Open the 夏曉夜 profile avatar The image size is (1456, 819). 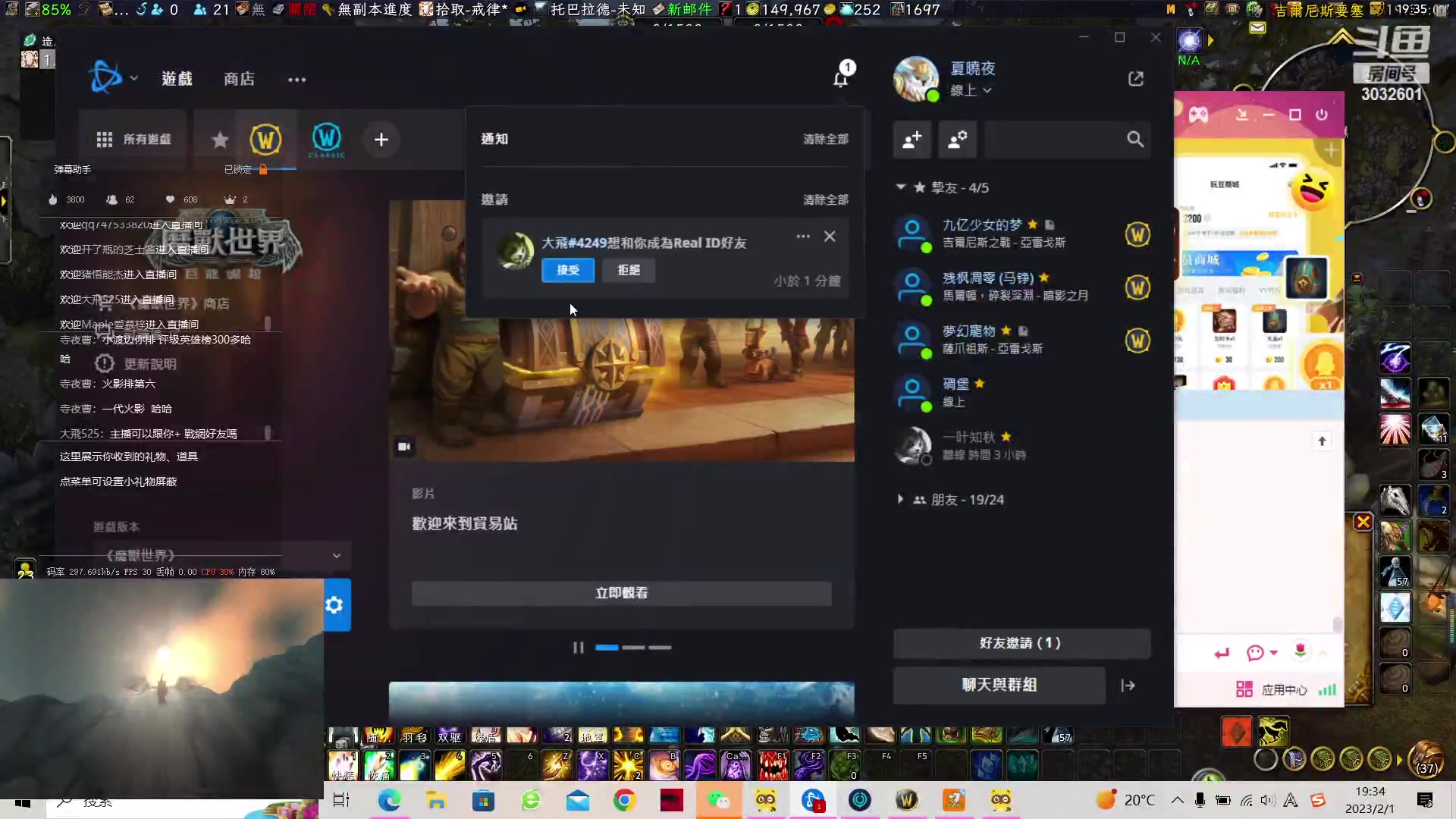pyautogui.click(x=916, y=79)
